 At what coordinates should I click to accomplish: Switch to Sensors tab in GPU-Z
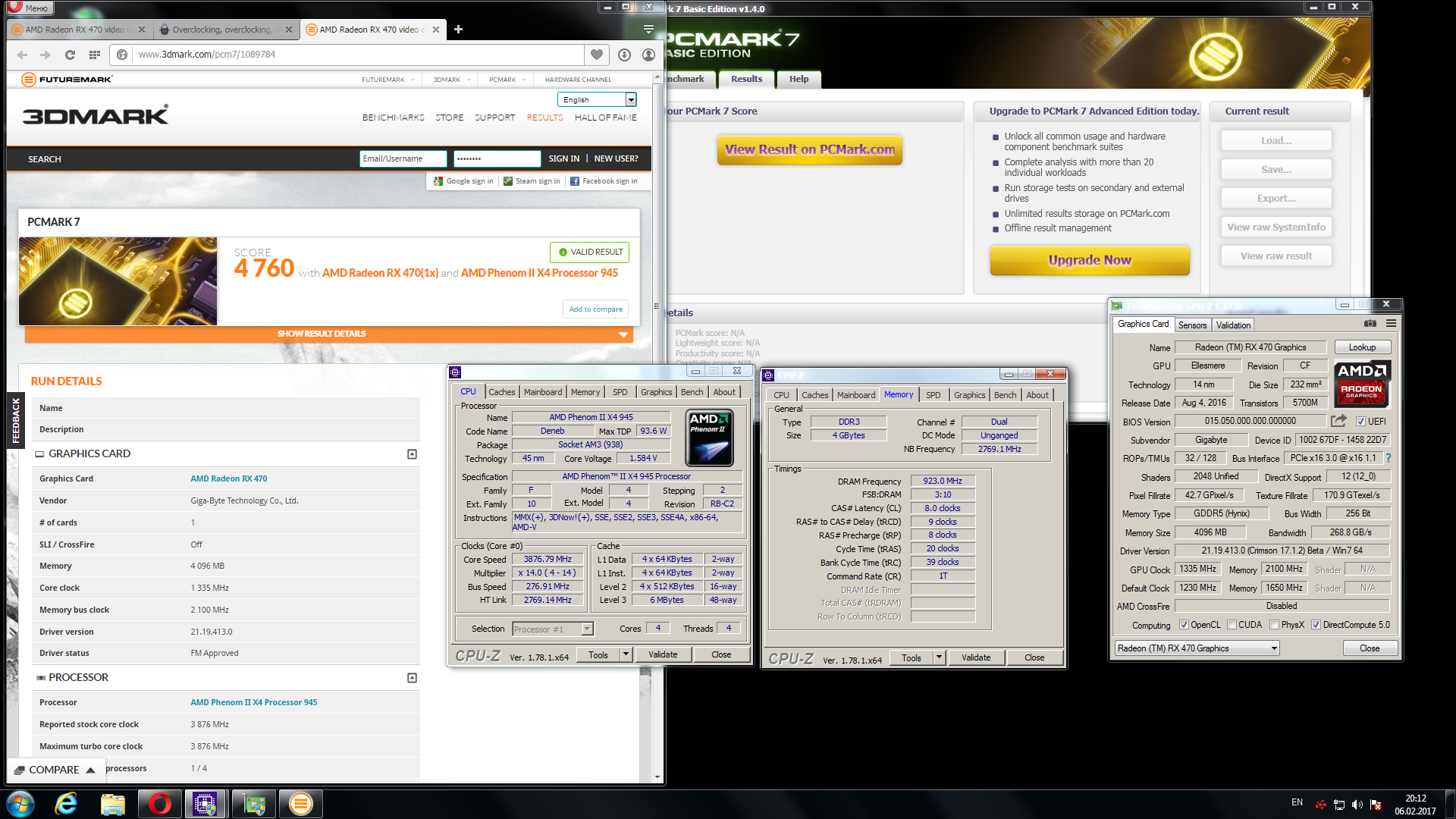coord(1192,325)
